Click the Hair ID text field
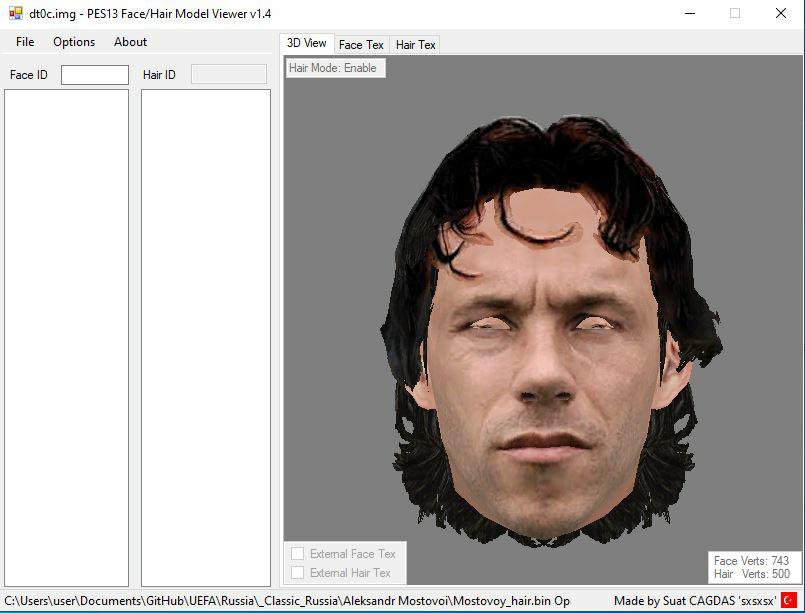 pos(228,75)
